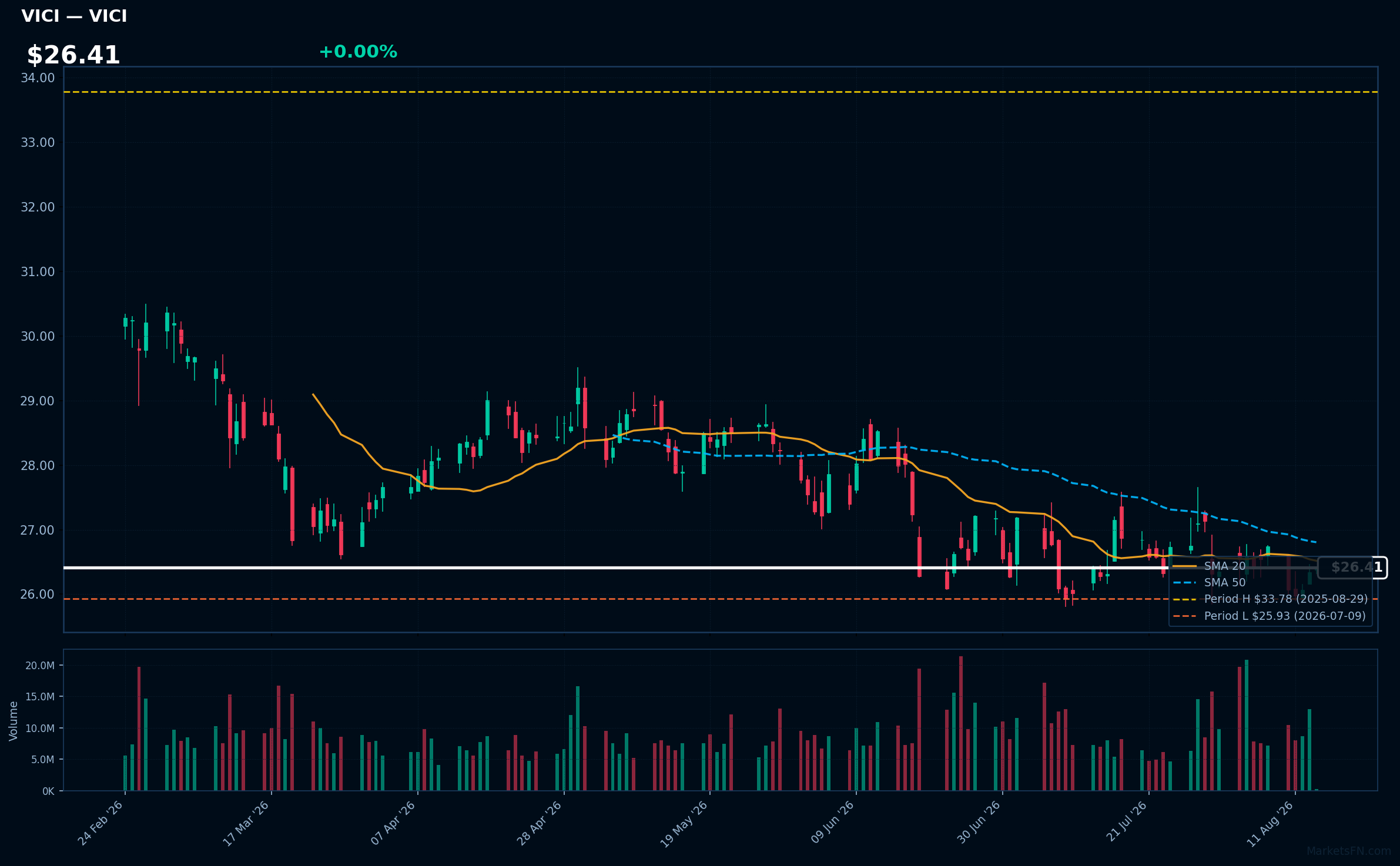The height and width of the screenshot is (866, 1400).
Task: Select the $26.41 price headline
Action: [73, 55]
